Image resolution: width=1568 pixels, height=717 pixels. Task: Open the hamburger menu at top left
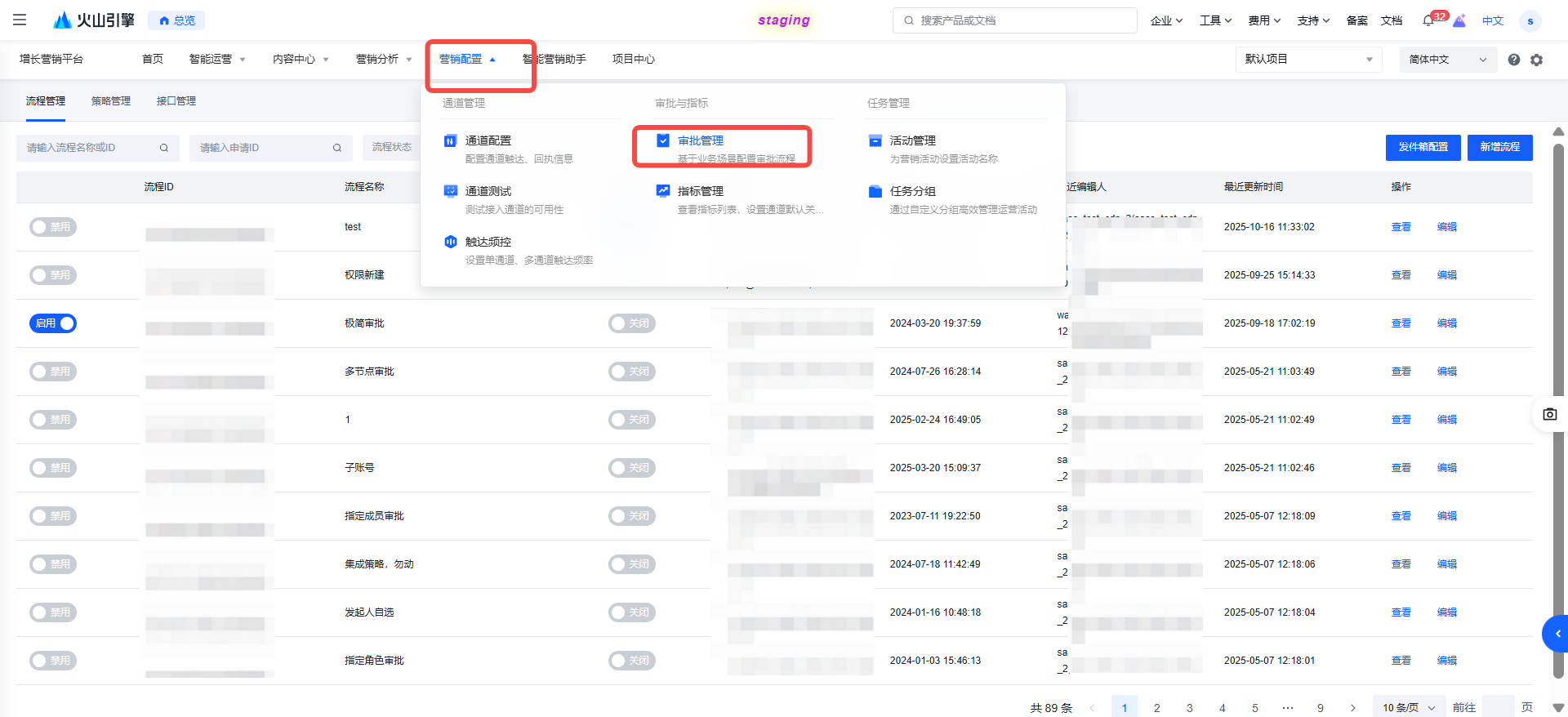(x=20, y=20)
